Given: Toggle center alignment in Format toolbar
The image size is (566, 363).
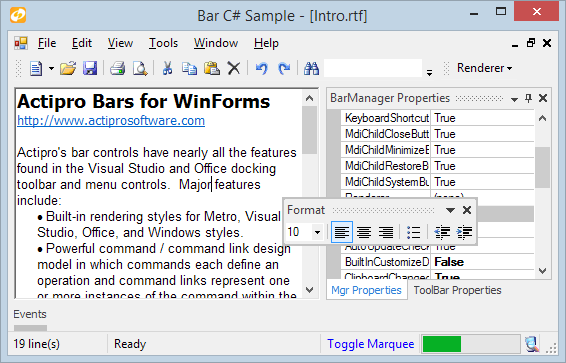Looking at the screenshot, I should [364, 232].
